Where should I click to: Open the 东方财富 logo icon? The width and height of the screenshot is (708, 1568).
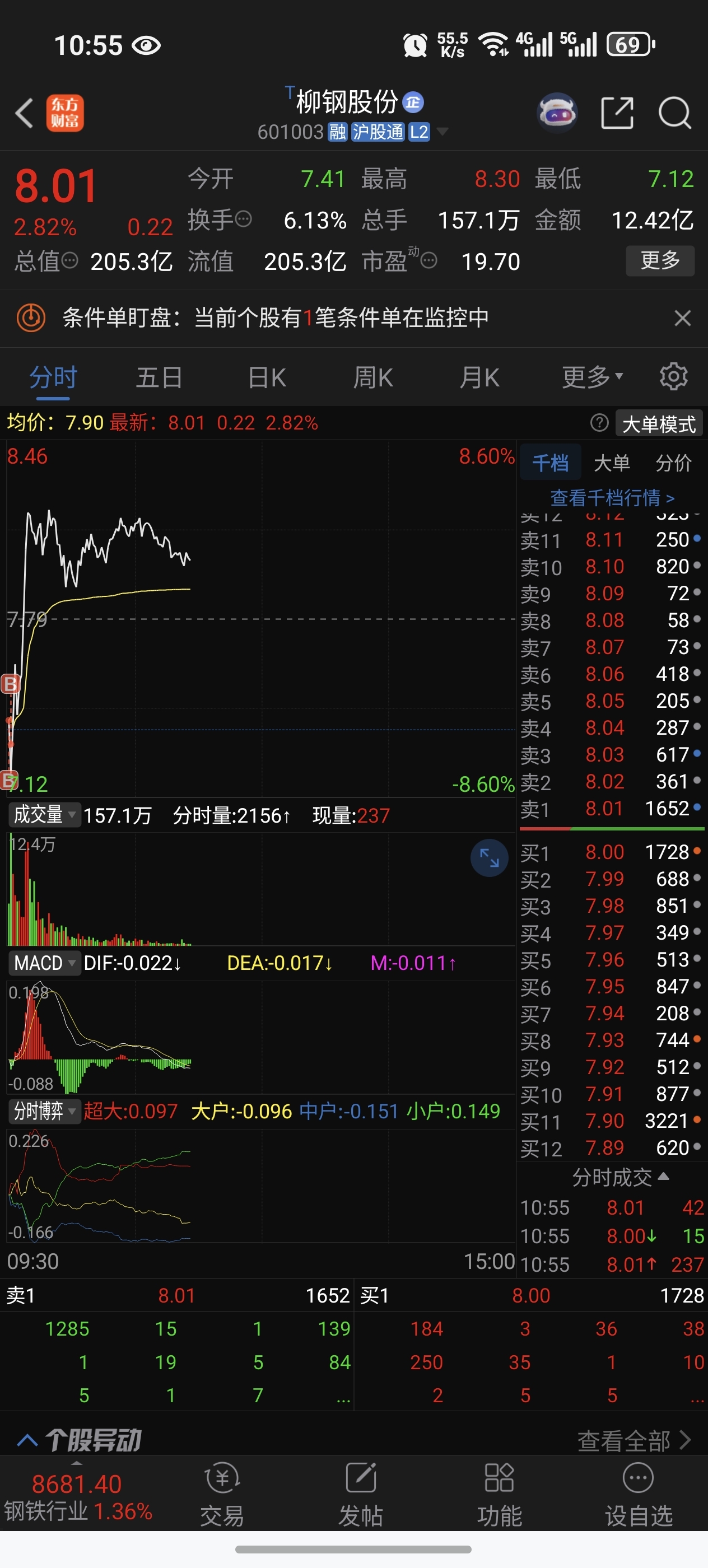click(x=64, y=113)
